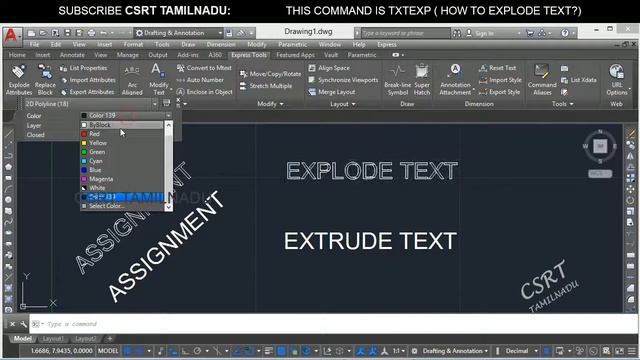Click the Modify Text tool
Viewport: 640px width, 360px height.
coord(158,80)
